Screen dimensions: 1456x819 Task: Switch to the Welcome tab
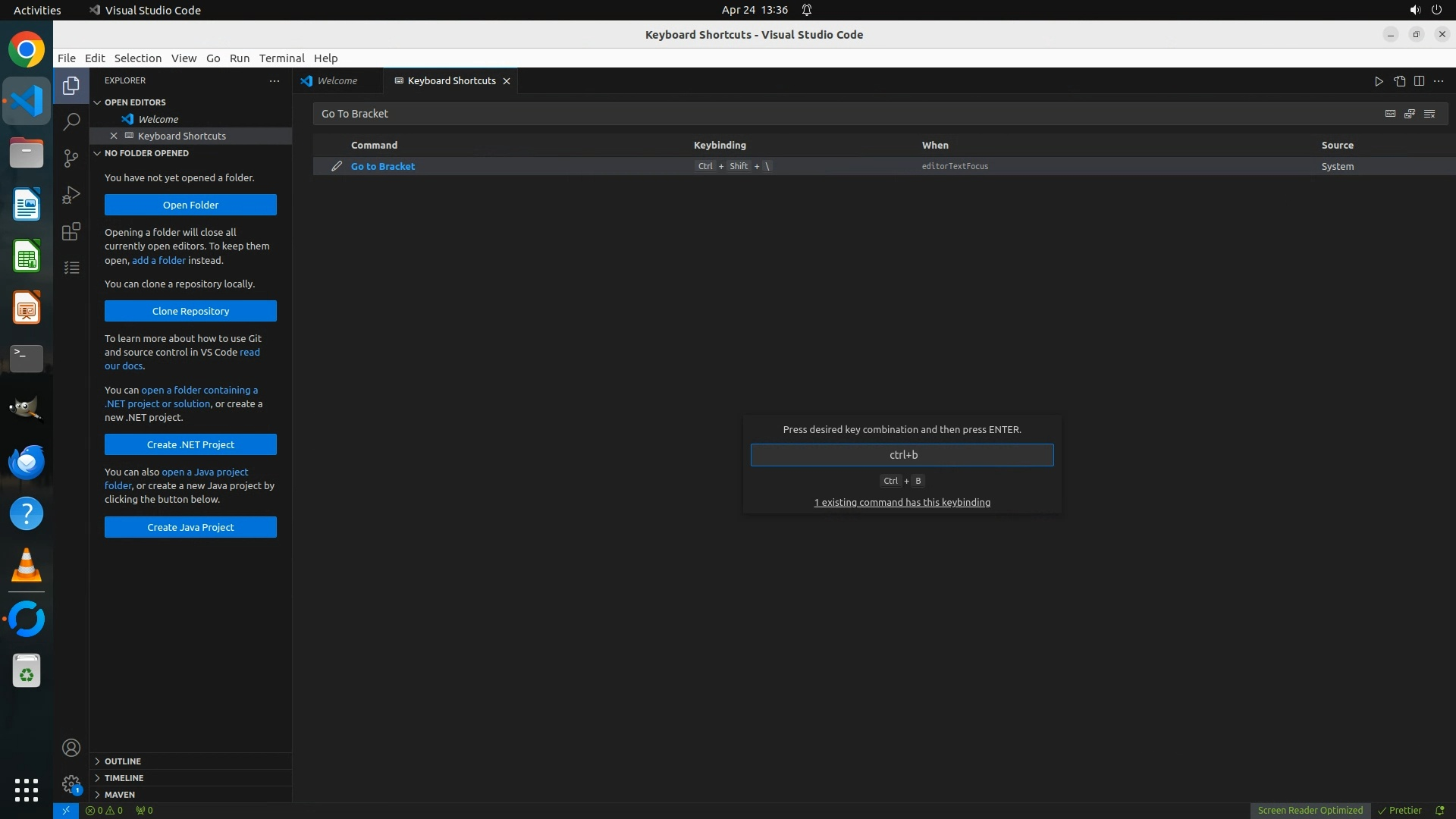pyautogui.click(x=337, y=81)
